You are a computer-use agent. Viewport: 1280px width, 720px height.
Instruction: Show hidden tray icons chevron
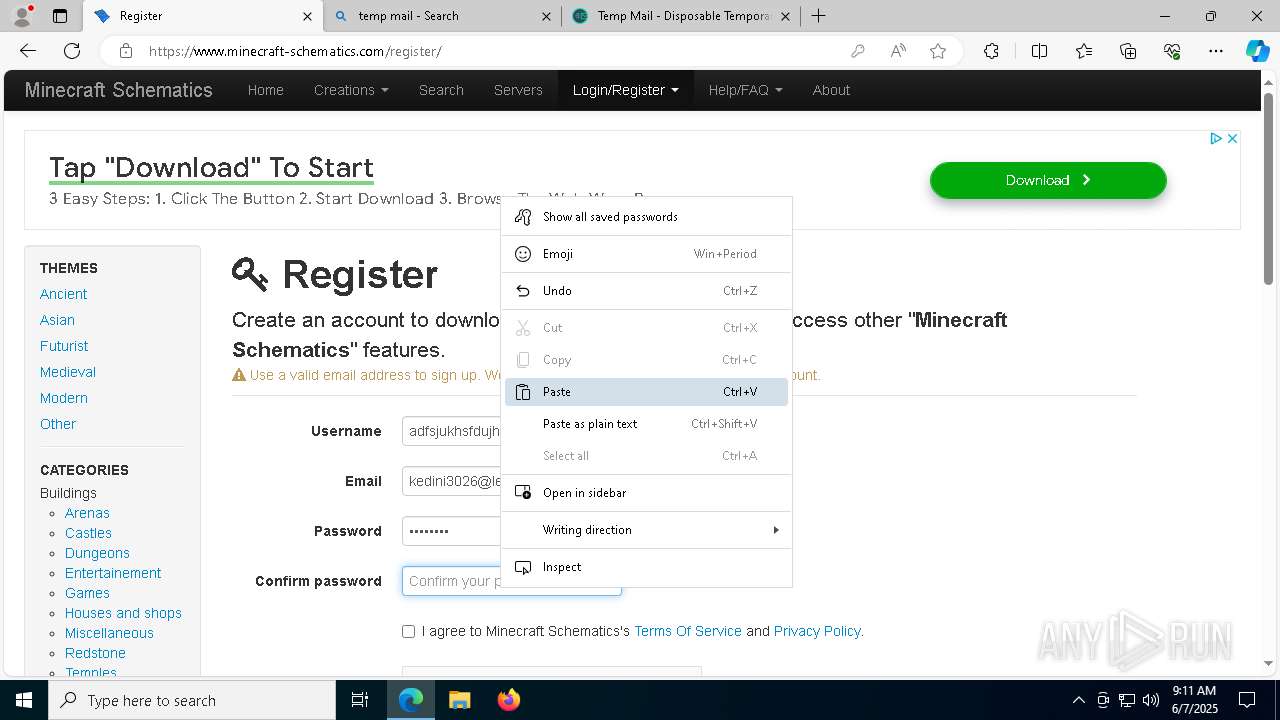click(x=1078, y=700)
